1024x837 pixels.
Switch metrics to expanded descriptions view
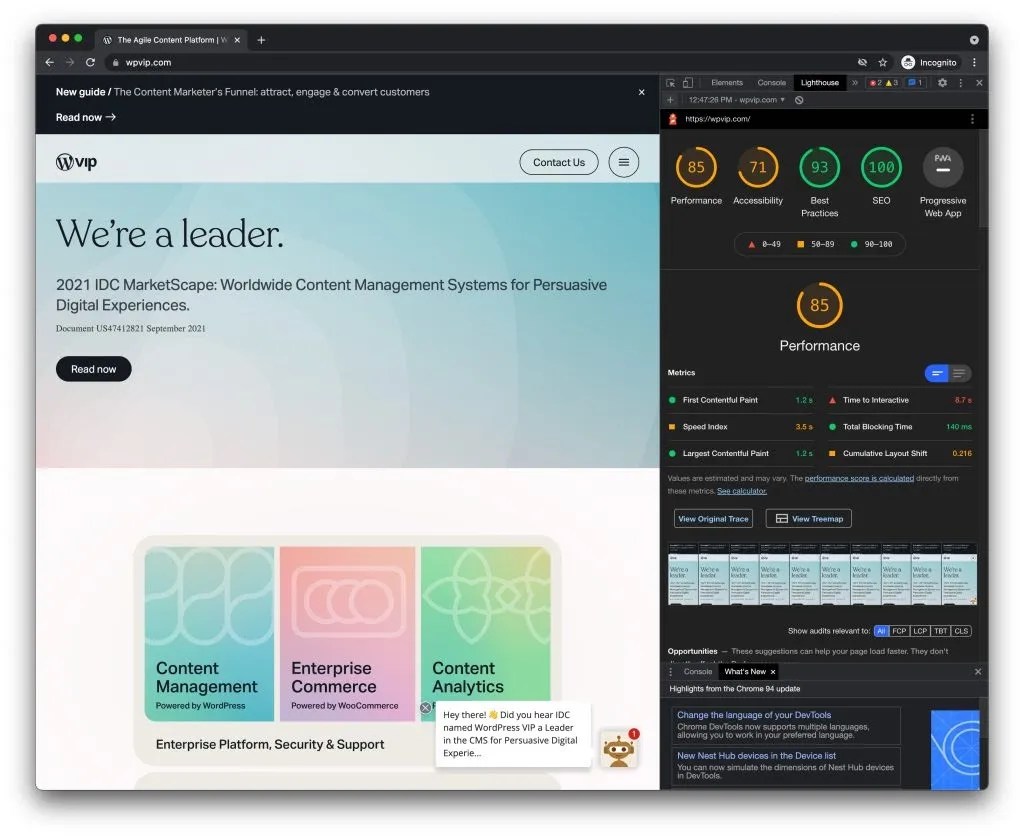[959, 373]
